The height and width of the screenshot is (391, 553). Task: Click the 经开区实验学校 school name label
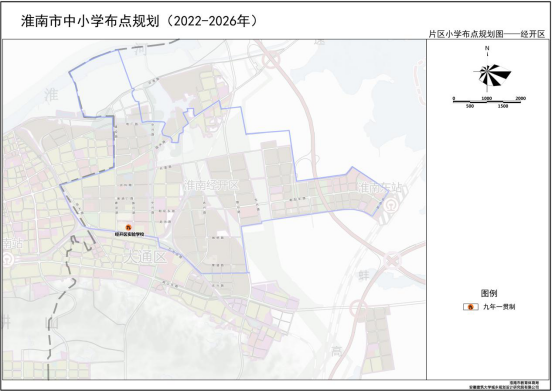click(129, 234)
